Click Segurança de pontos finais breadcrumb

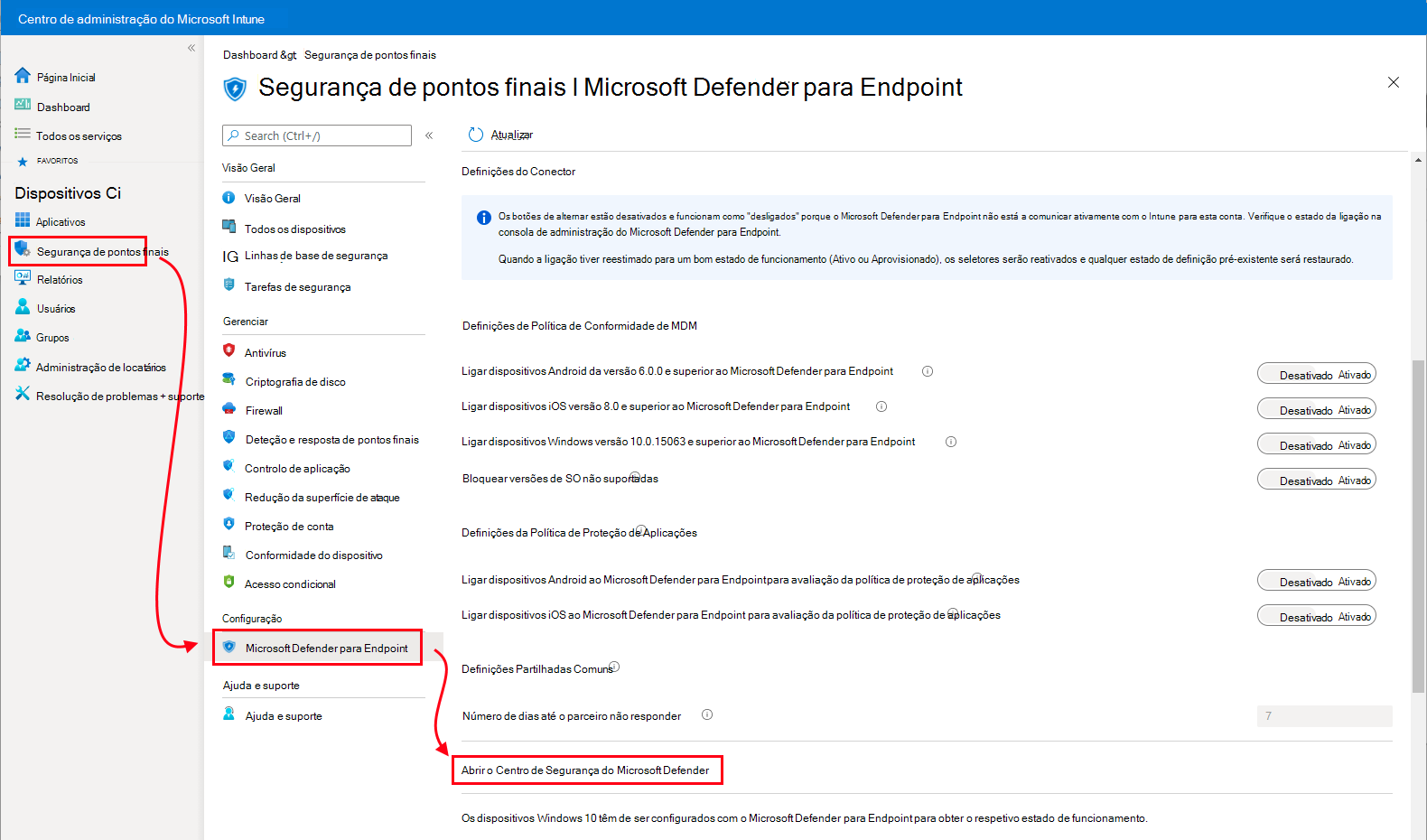[370, 55]
